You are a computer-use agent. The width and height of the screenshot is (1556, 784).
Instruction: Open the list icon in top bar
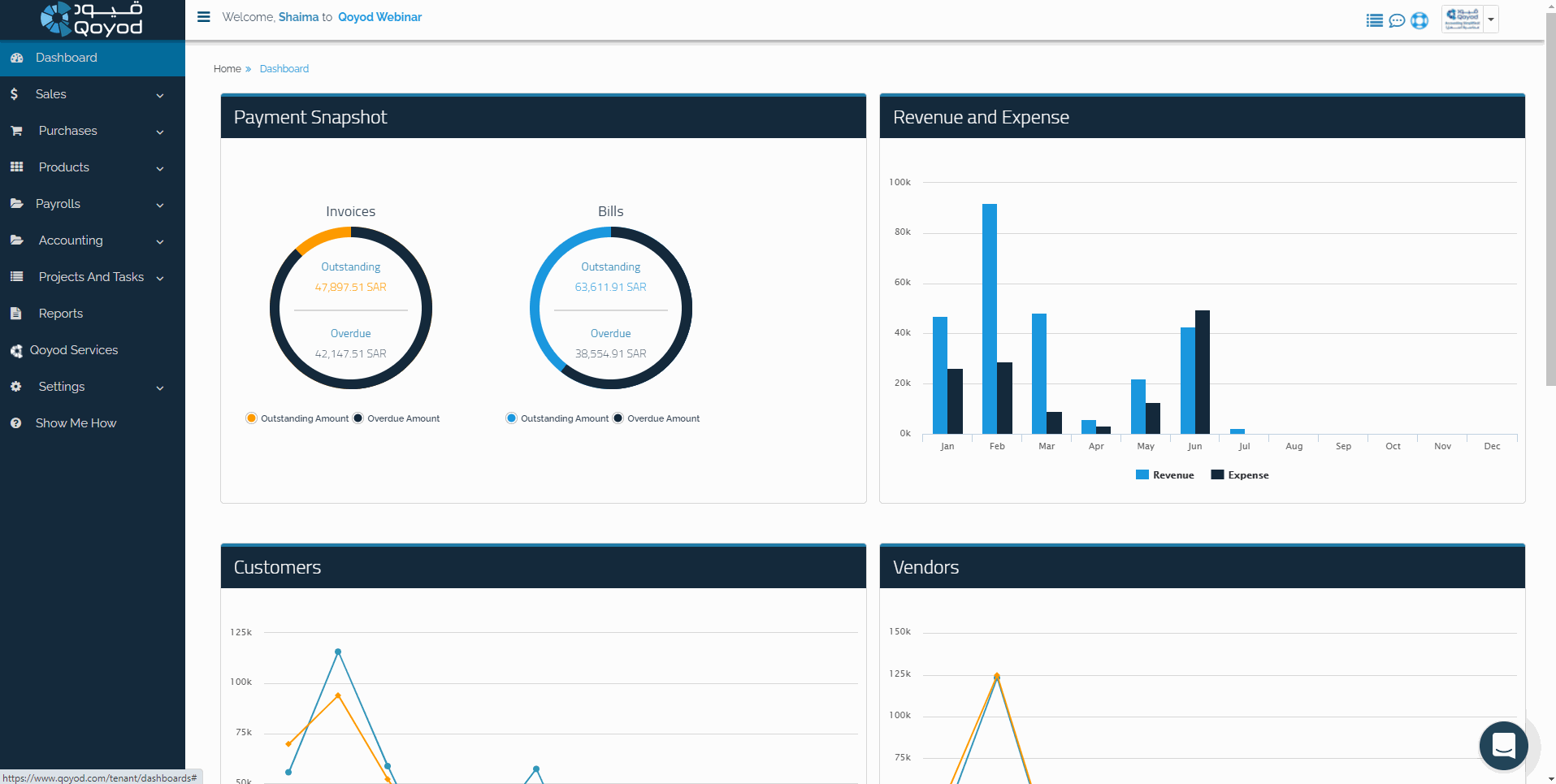[x=1374, y=20]
